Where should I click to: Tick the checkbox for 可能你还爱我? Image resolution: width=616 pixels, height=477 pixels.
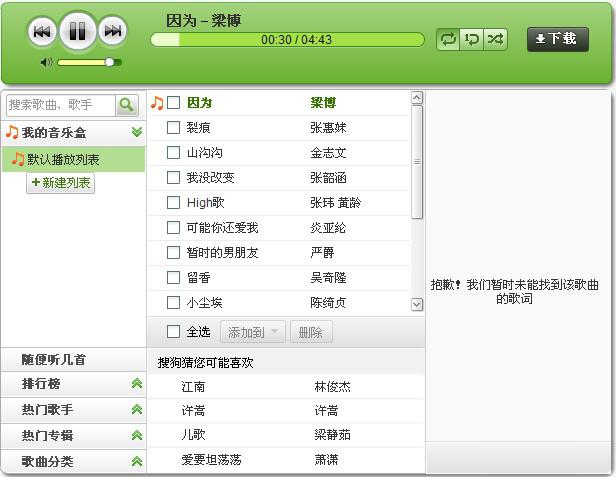pyautogui.click(x=173, y=227)
